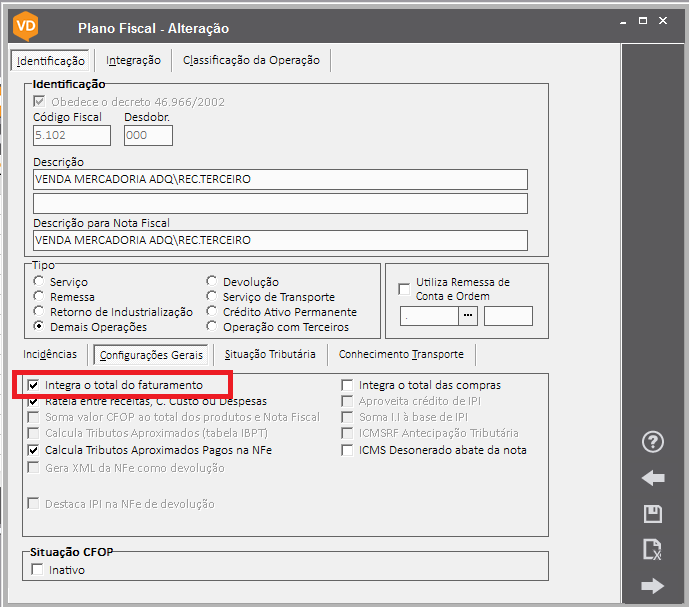Select Serviço de Transporte radio option

click(x=212, y=296)
